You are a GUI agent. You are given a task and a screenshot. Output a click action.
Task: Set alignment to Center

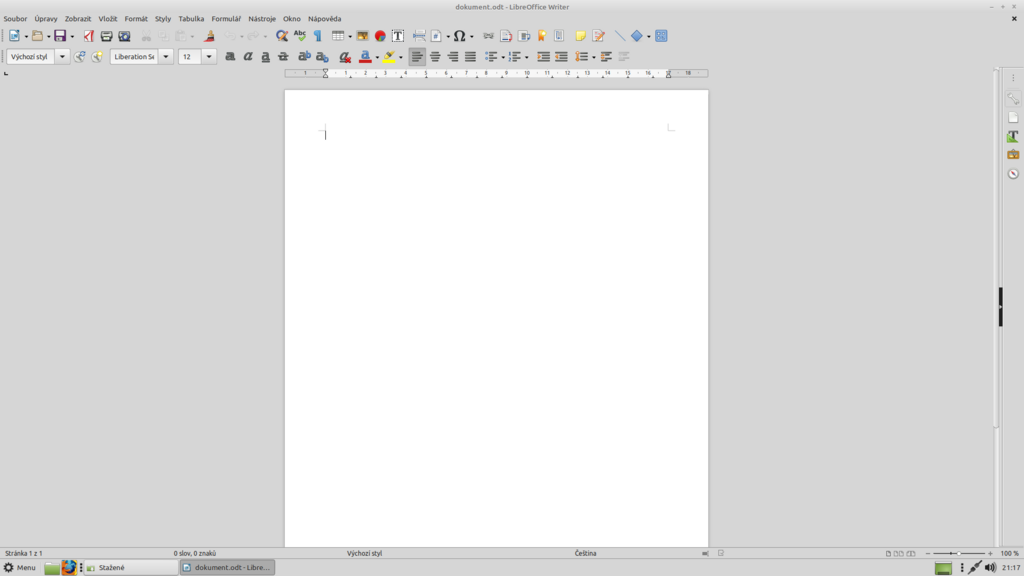click(435, 57)
